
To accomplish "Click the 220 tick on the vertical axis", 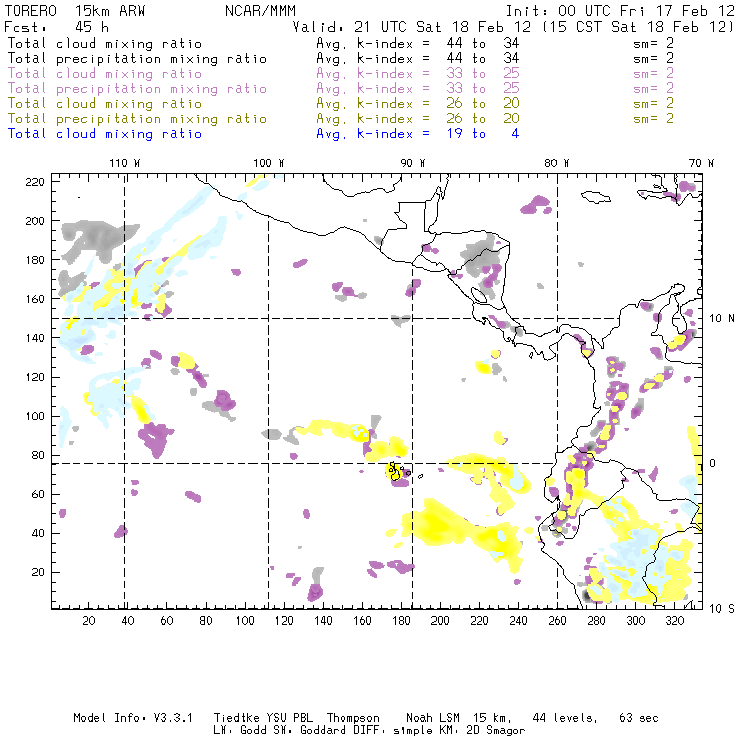I will [x=36, y=181].
